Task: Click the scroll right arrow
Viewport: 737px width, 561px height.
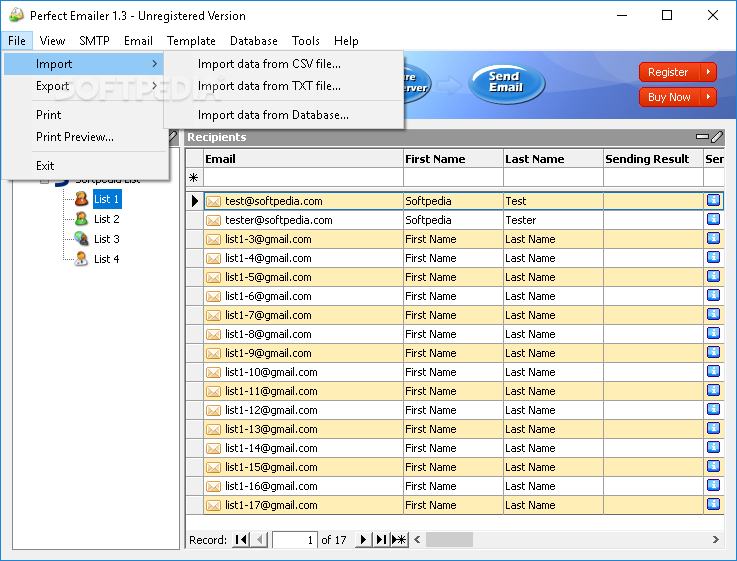Action: pos(715,539)
